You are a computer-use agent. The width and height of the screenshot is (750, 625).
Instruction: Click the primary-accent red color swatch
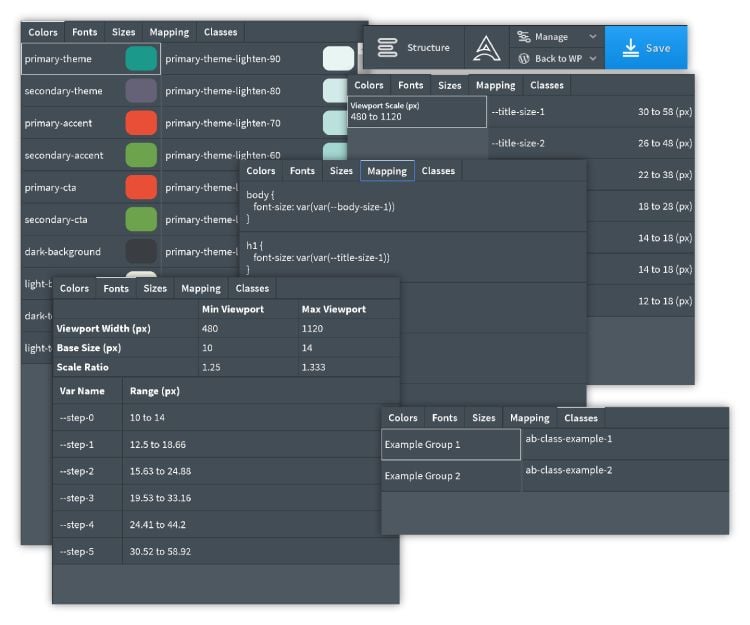[x=141, y=122]
